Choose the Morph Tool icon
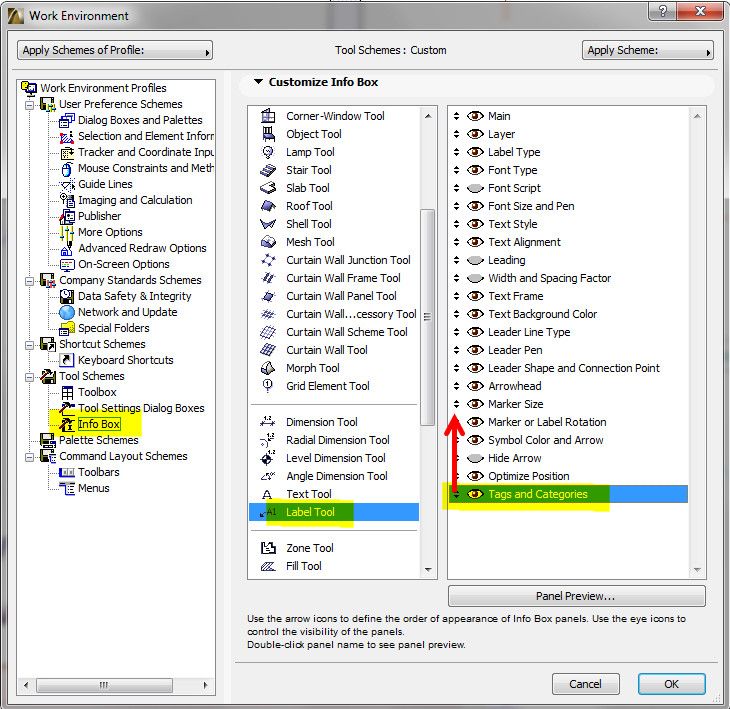The height and width of the screenshot is (709, 730). 268,368
